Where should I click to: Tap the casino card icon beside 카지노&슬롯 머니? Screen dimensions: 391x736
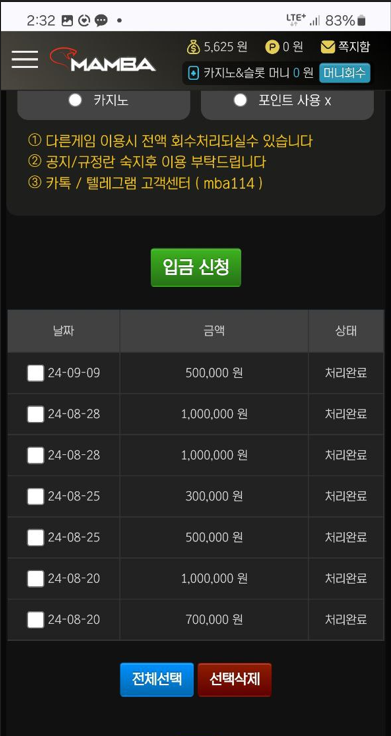coord(193,74)
